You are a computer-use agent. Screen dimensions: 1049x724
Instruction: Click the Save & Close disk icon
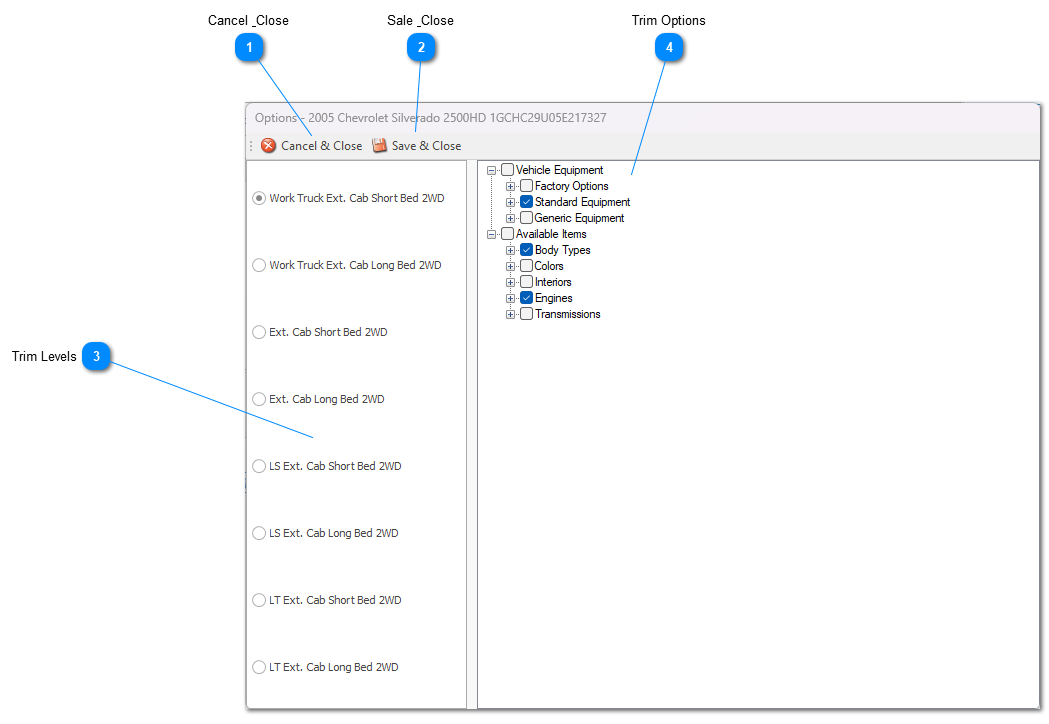pyautogui.click(x=379, y=145)
